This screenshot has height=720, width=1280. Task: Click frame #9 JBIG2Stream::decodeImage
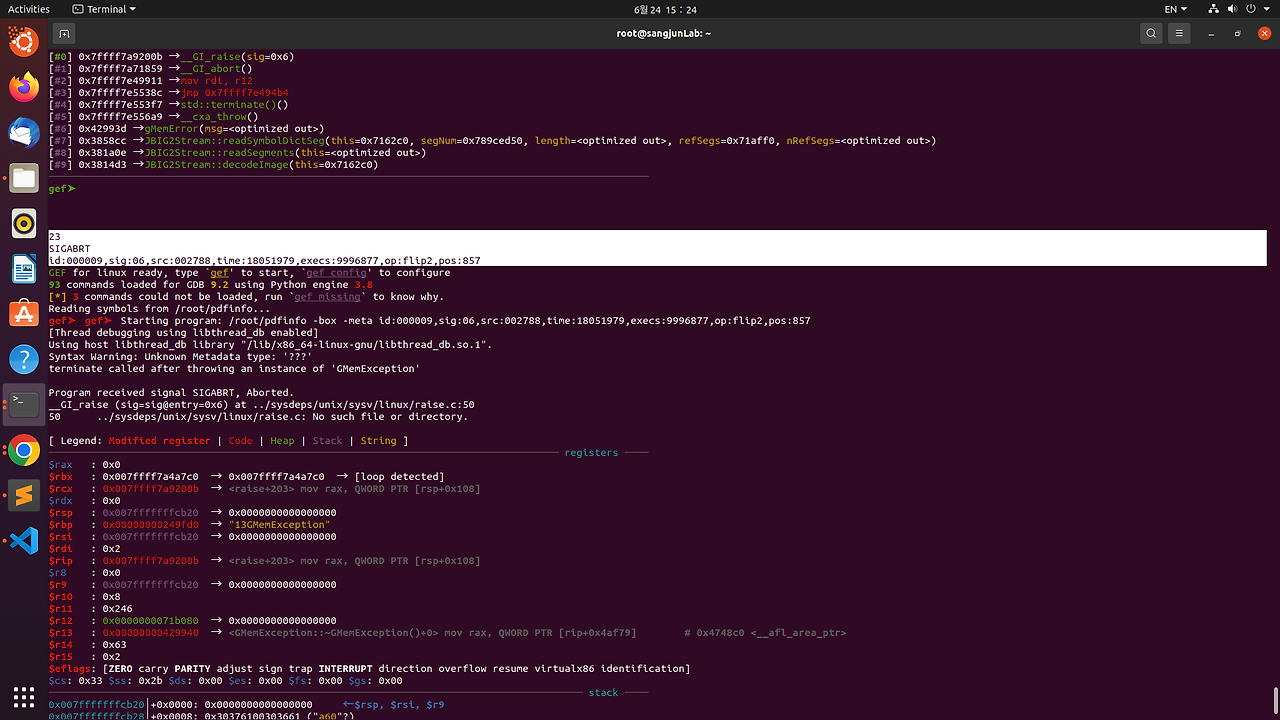[213, 165]
